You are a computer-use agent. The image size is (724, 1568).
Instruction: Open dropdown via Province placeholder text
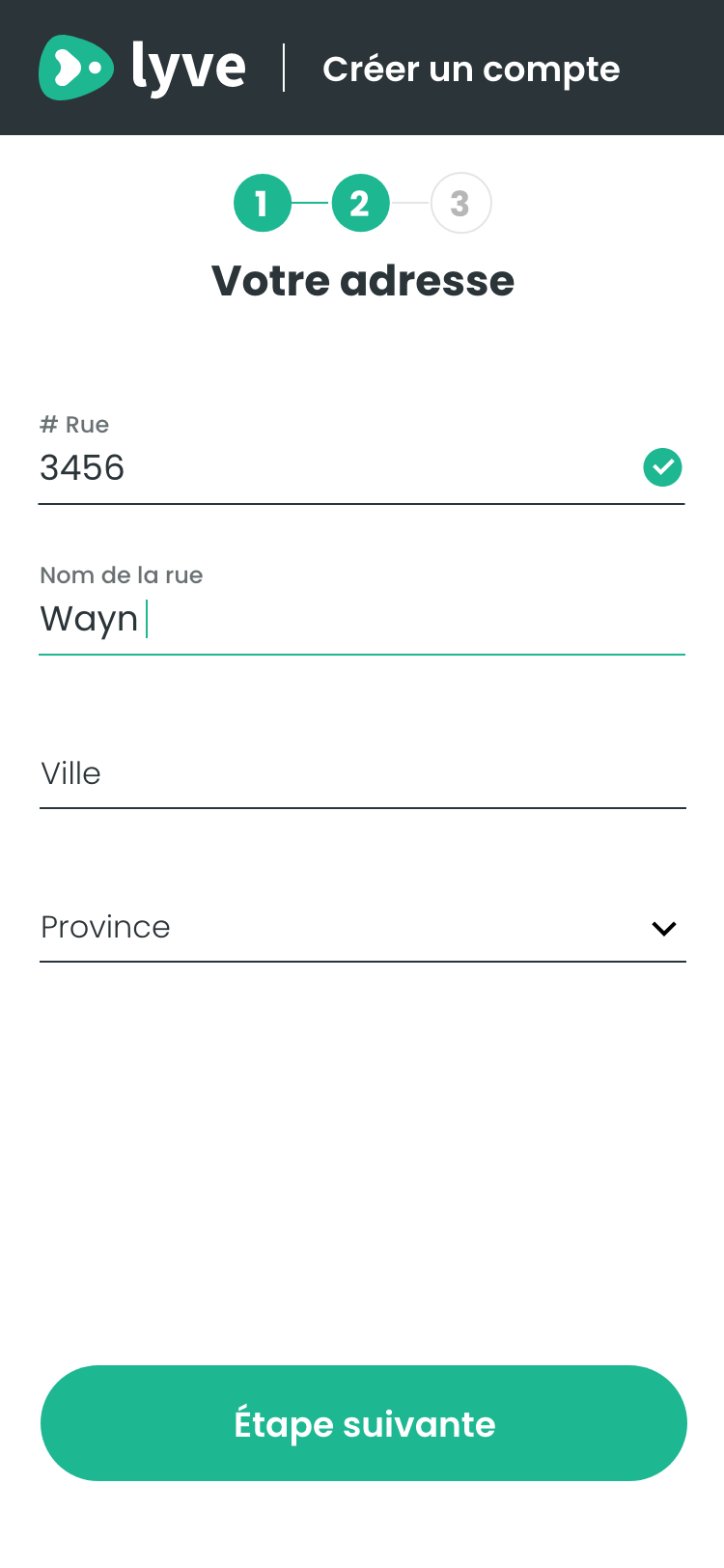click(106, 927)
